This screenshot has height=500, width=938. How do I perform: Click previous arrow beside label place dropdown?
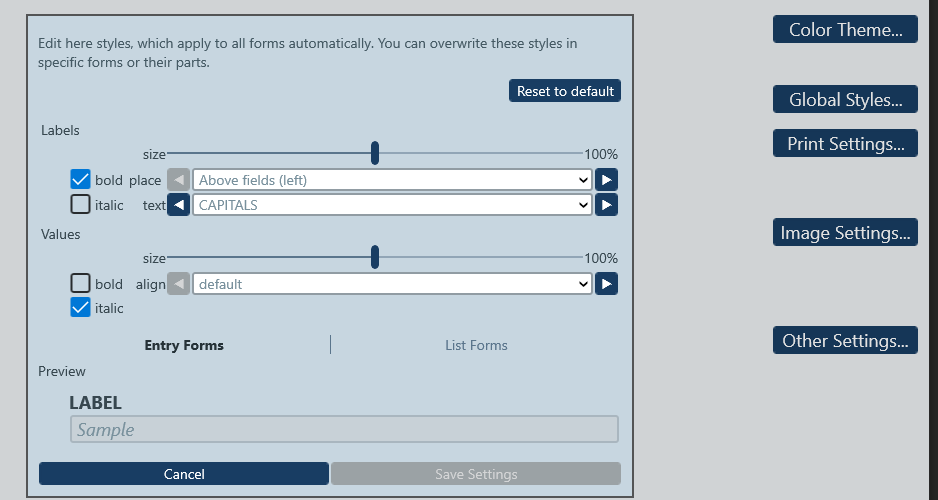[178, 180]
